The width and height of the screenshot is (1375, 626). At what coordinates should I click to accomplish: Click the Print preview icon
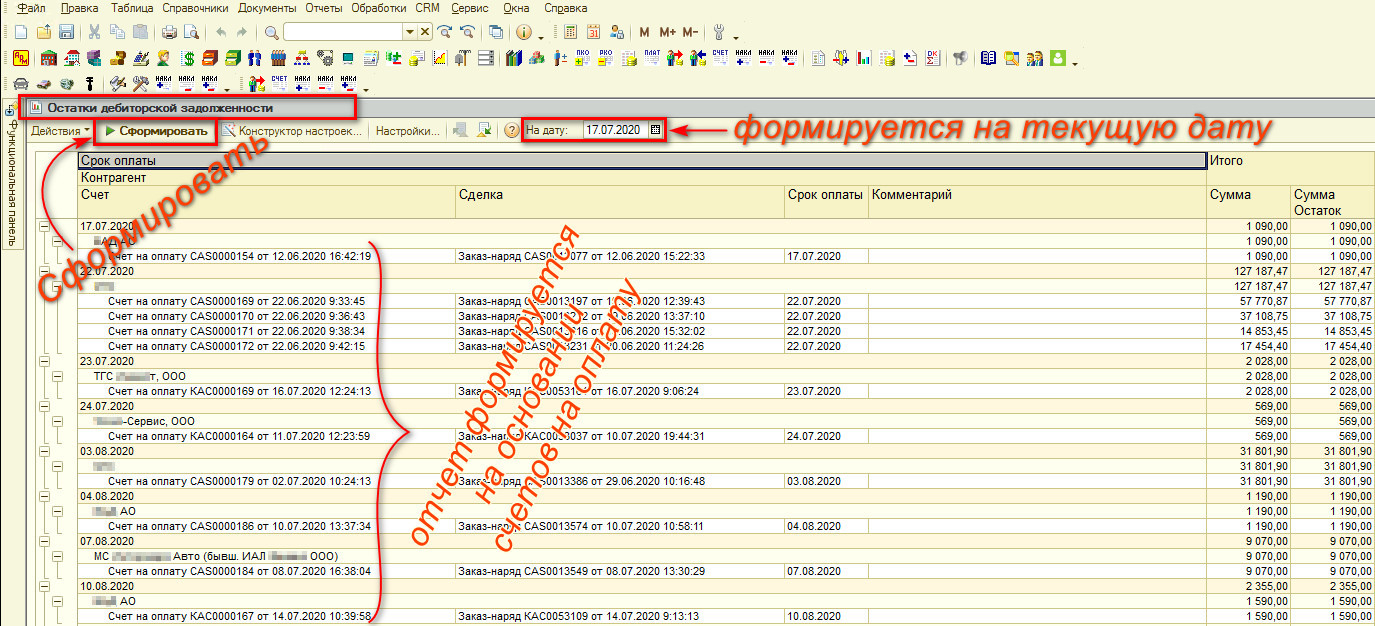tap(191, 32)
